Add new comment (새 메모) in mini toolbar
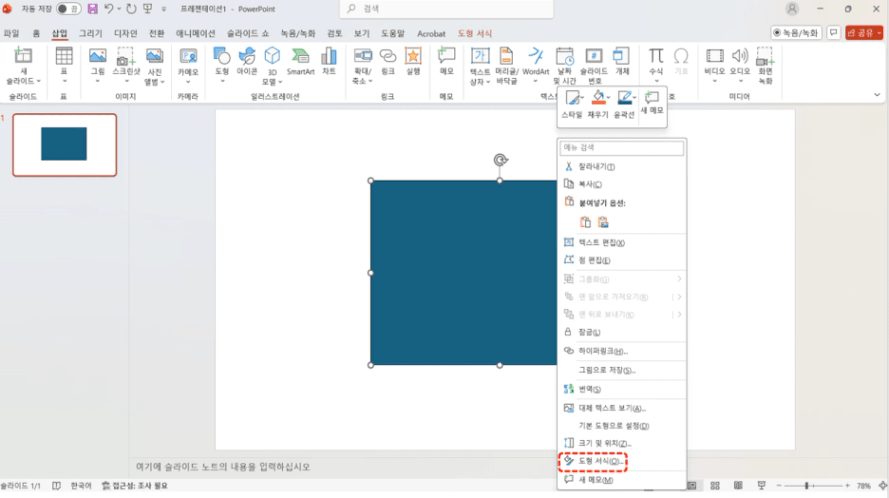 (652, 103)
